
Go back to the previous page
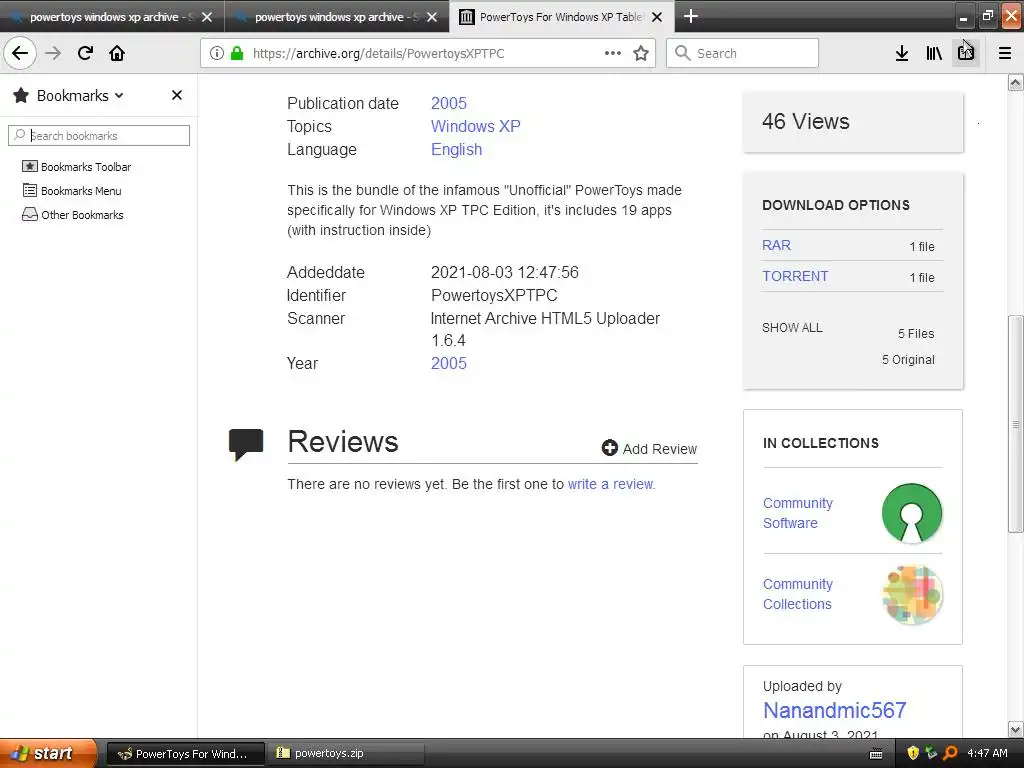tap(20, 53)
